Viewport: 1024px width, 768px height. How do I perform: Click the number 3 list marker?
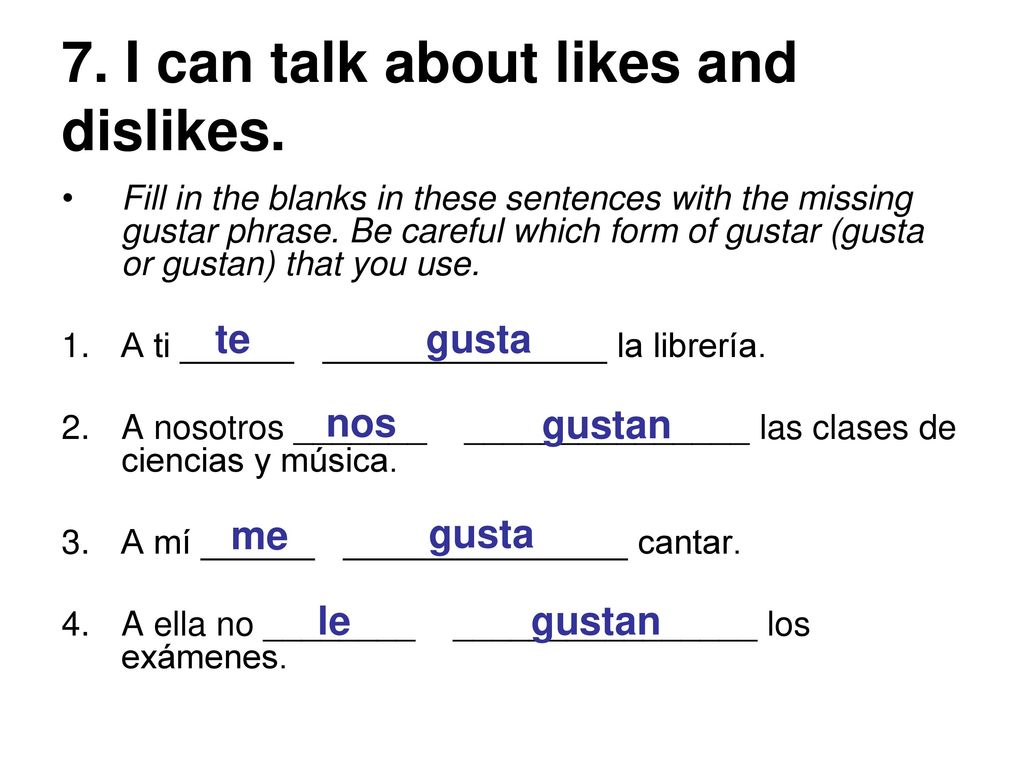tap(75, 543)
